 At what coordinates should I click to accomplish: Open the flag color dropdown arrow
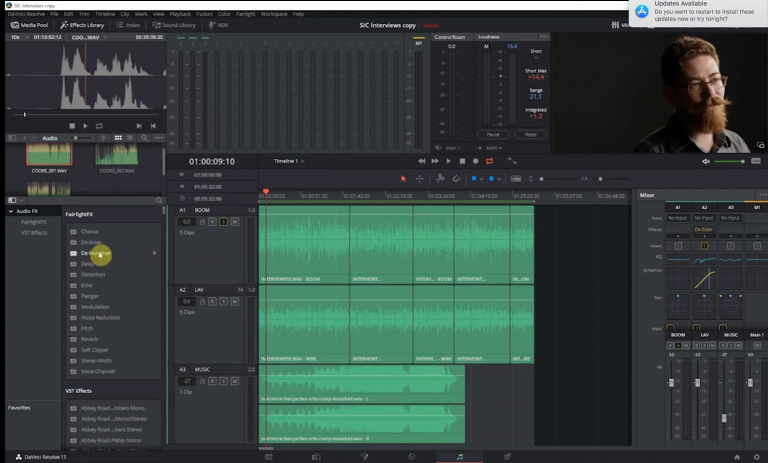(x=481, y=179)
